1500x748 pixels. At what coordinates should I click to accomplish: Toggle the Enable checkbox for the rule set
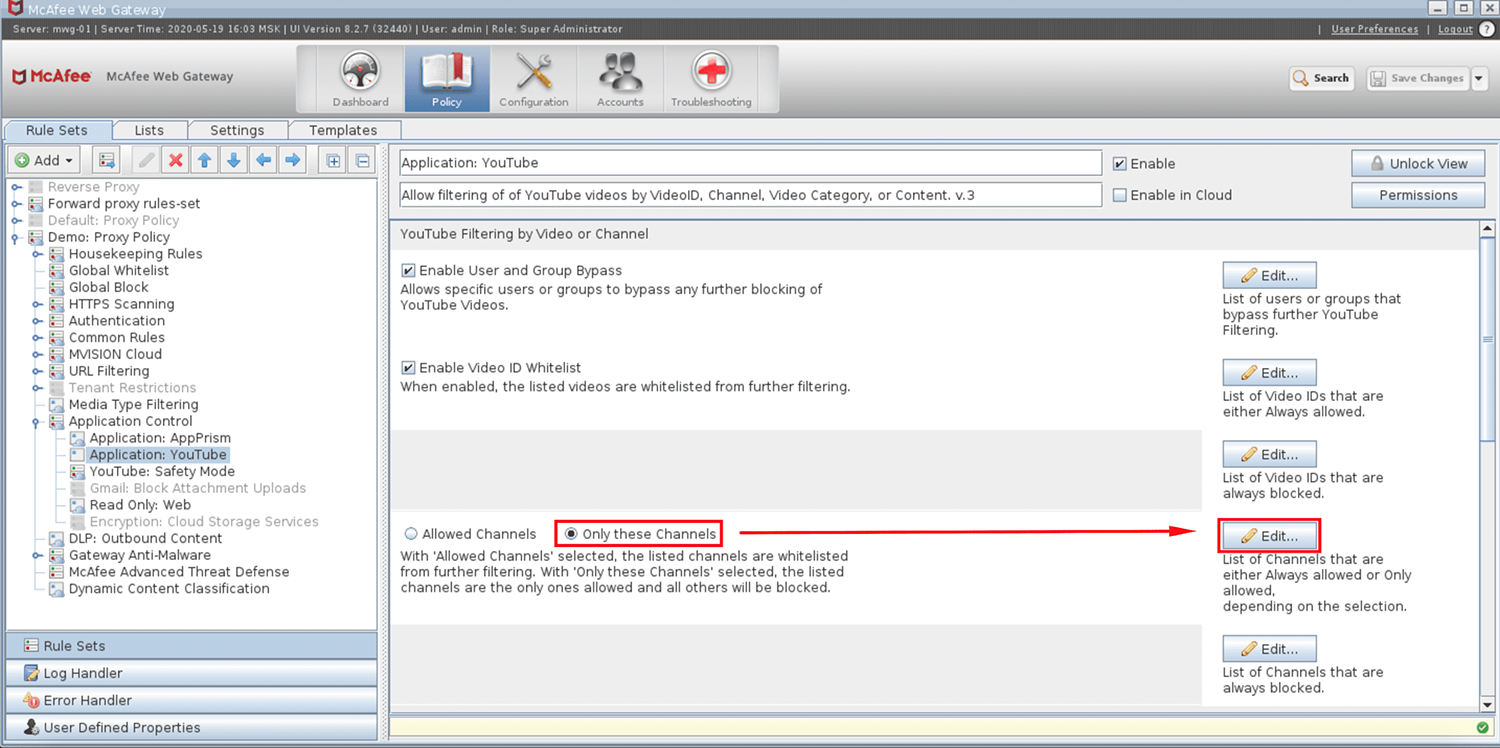click(x=1120, y=164)
